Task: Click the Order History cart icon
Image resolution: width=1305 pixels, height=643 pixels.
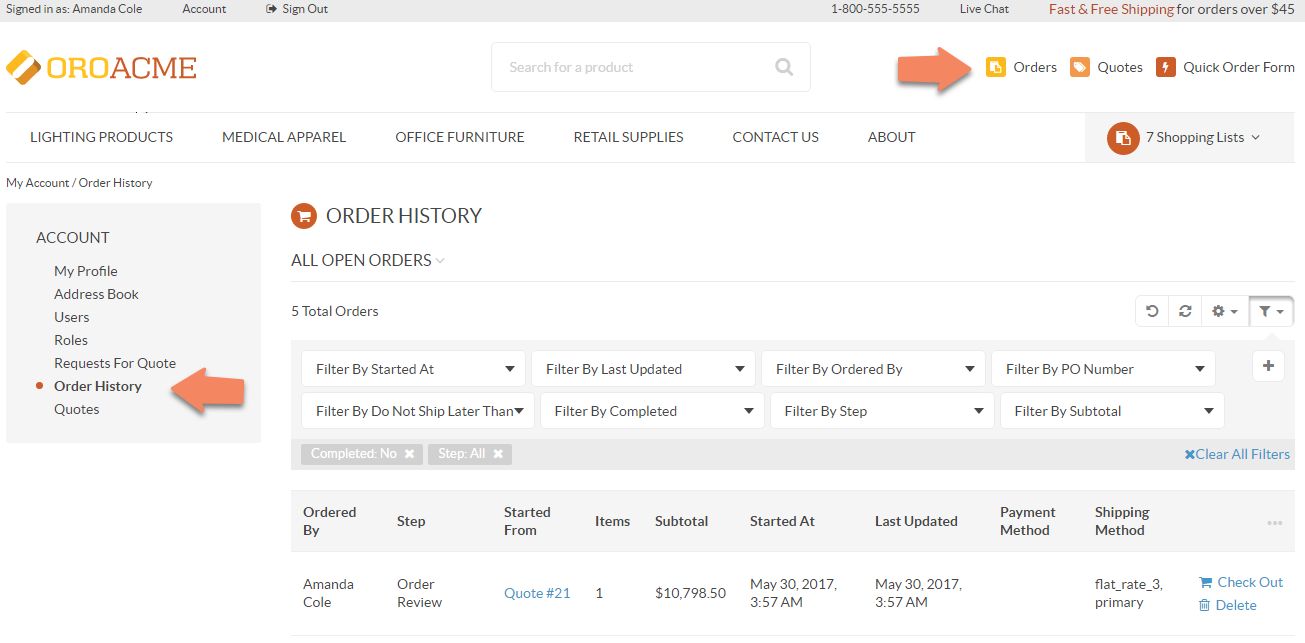Action: [303, 216]
